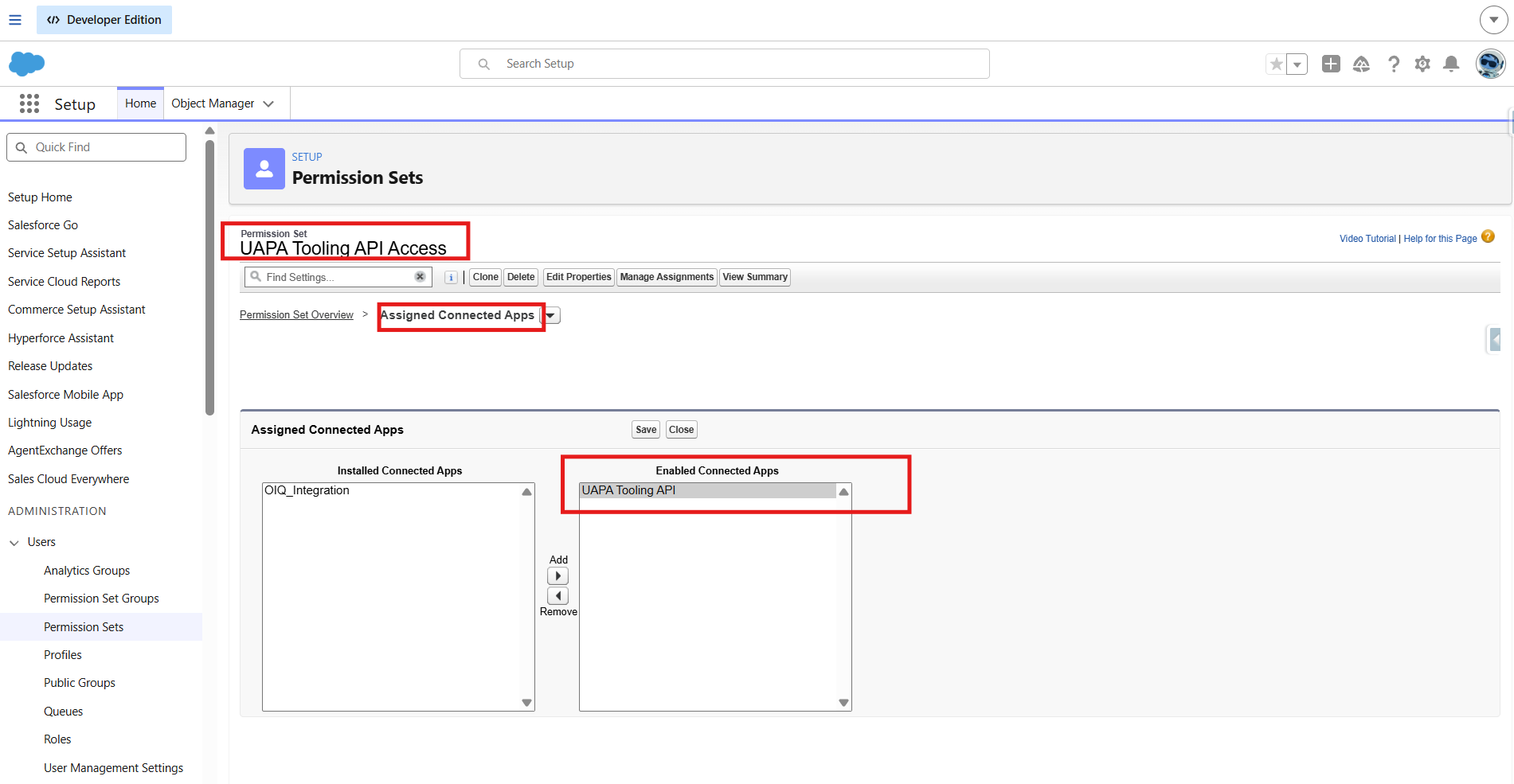Click the user avatar icon
Viewport: 1514px width, 784px height.
click(1490, 64)
